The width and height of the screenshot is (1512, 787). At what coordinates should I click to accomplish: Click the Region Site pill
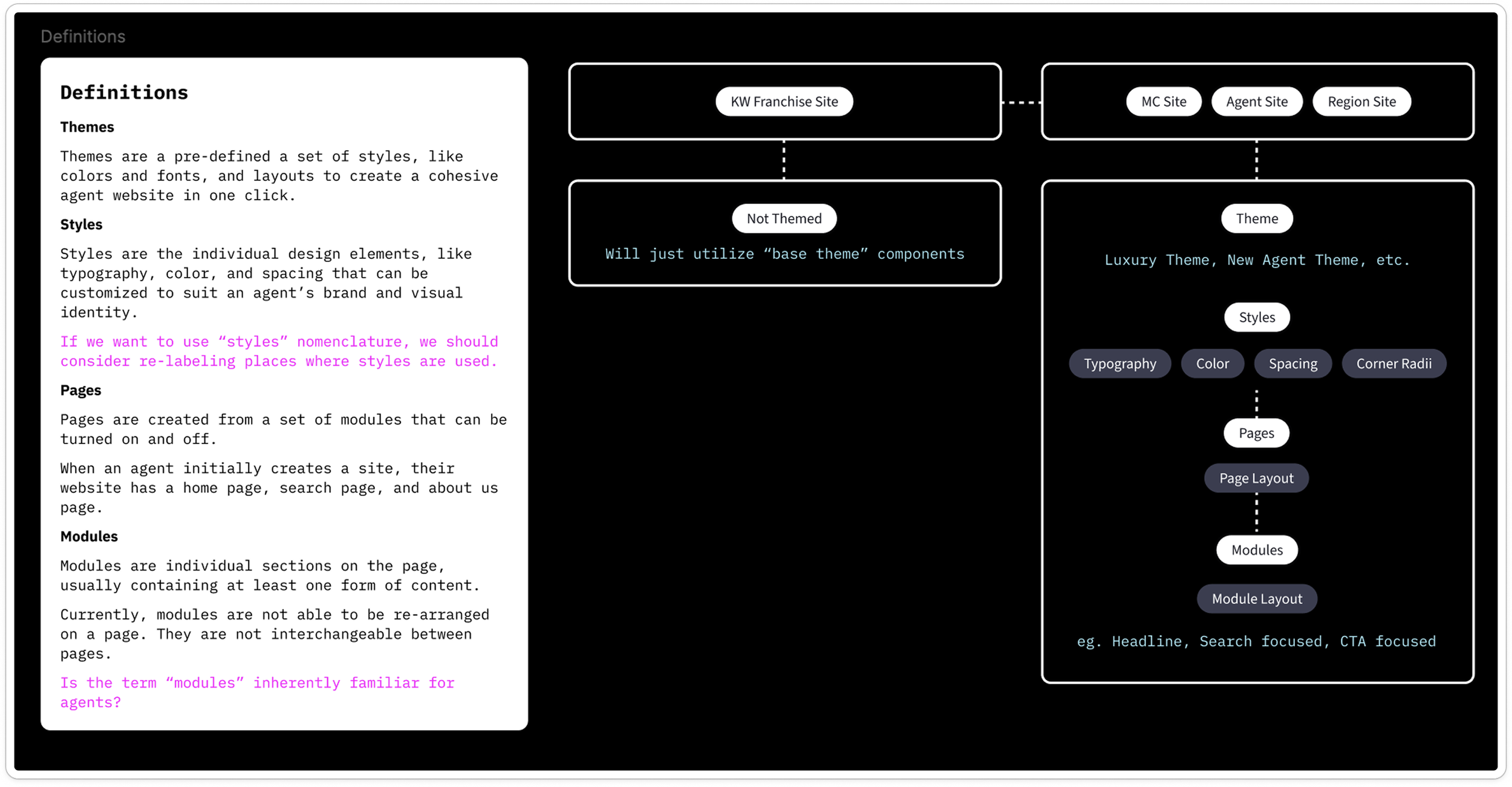(1361, 102)
